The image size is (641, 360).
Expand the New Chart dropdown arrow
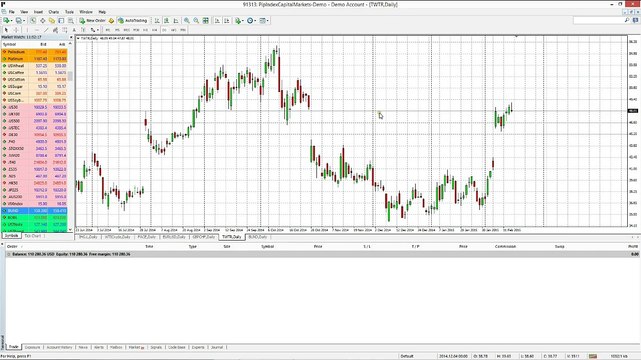tap(11, 20)
